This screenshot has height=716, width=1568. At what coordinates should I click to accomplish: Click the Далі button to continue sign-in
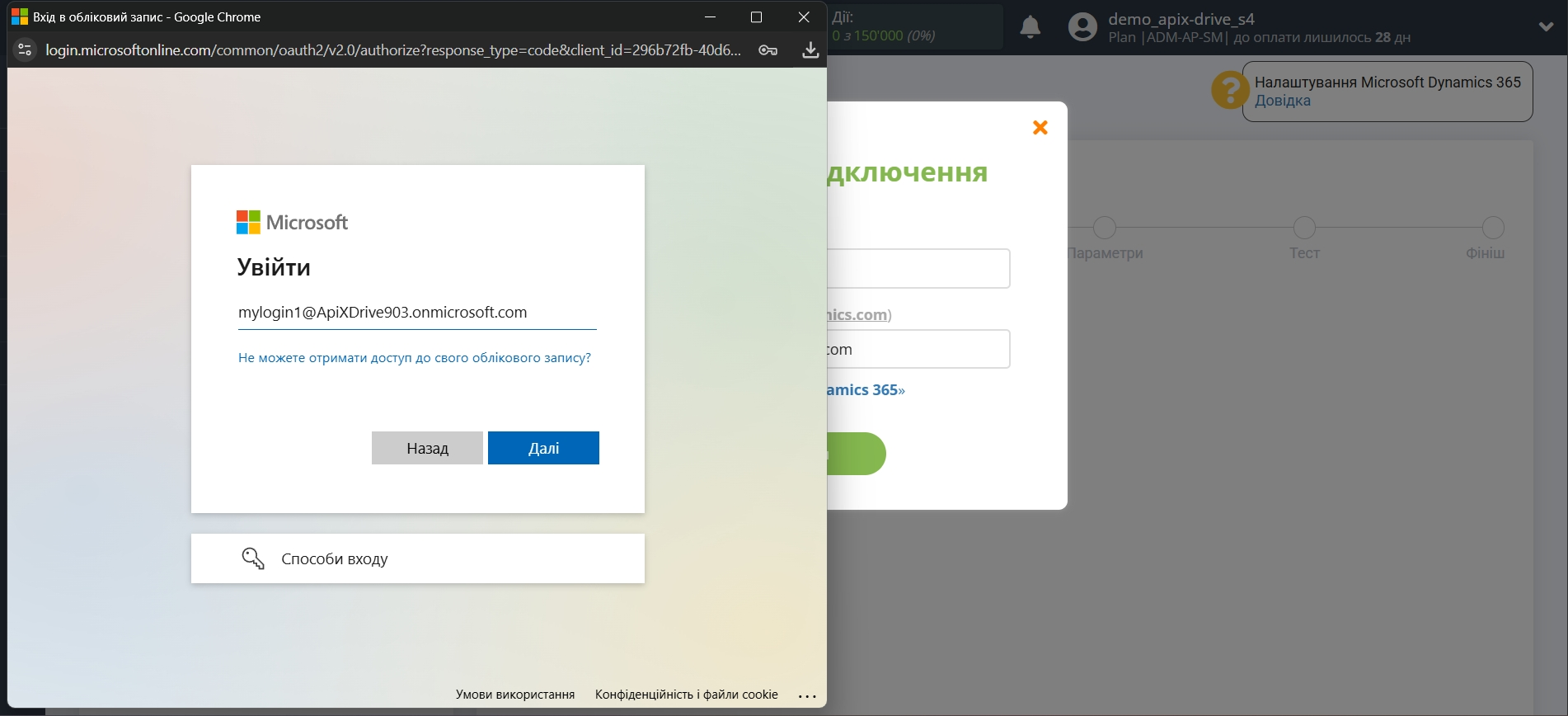click(543, 448)
